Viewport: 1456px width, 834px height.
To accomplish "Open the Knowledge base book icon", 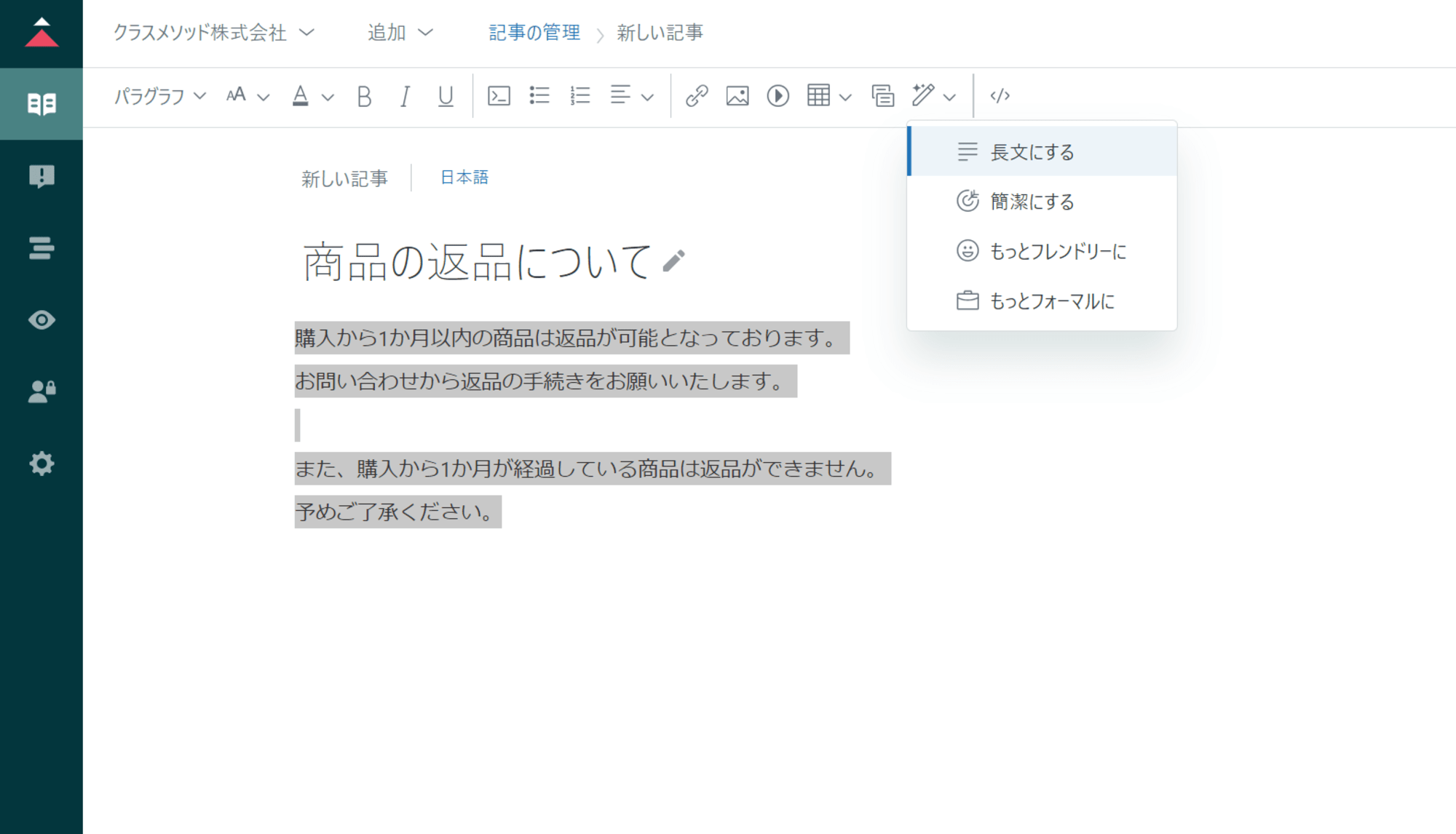I will coord(41,104).
